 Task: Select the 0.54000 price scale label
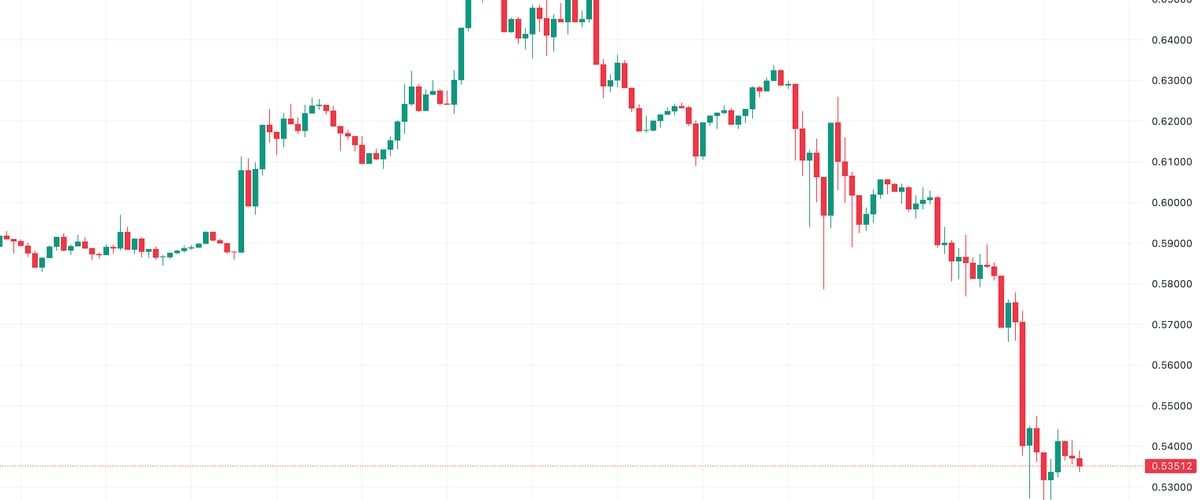coord(1171,447)
